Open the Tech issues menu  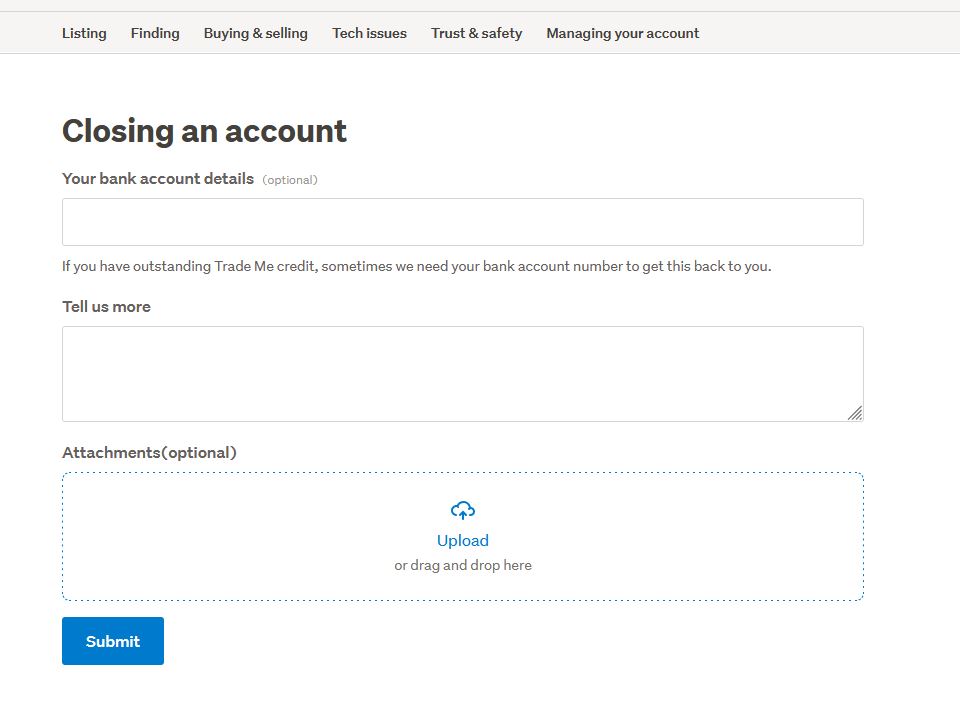coord(369,33)
